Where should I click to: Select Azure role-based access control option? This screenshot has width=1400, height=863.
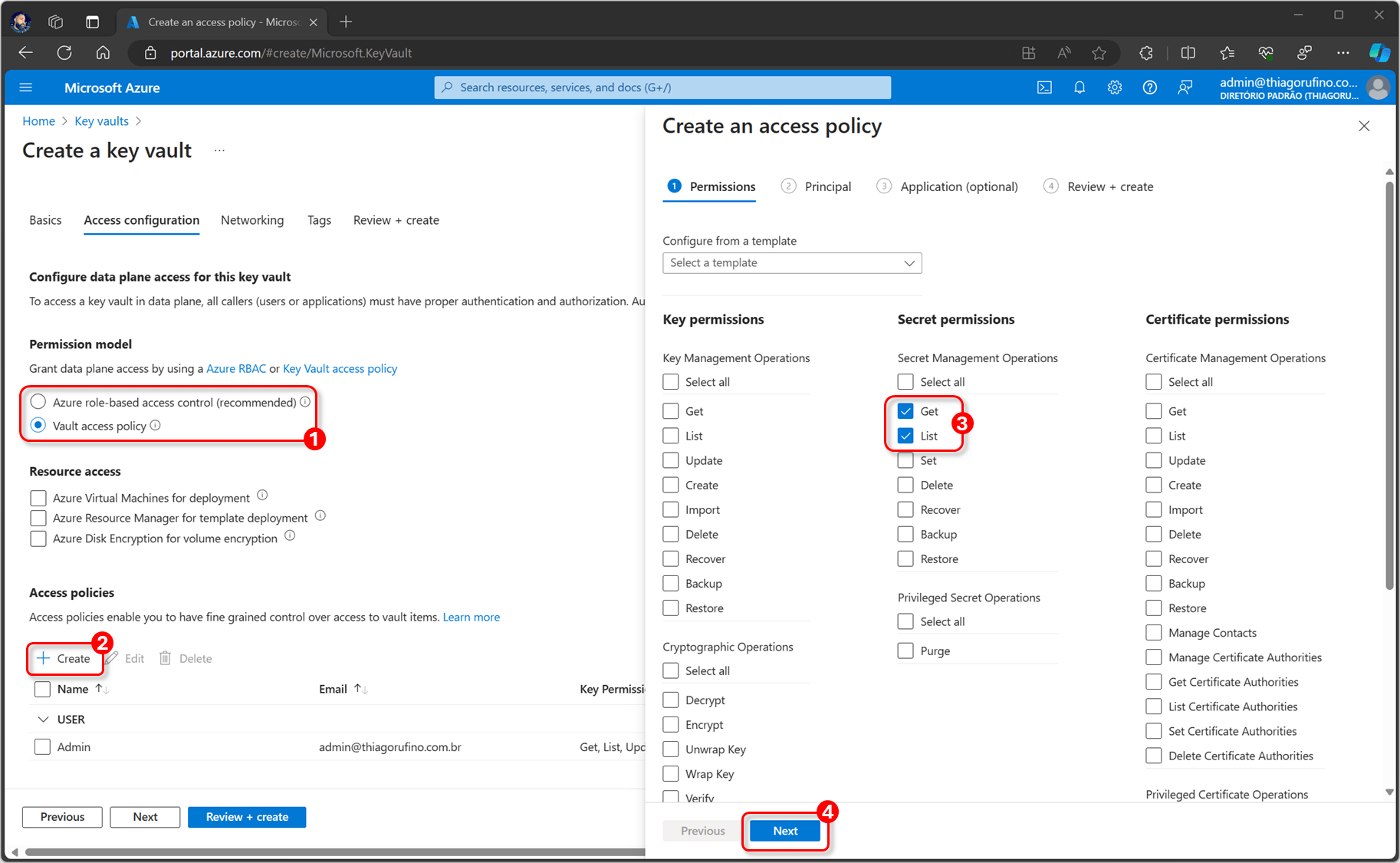[x=38, y=402]
